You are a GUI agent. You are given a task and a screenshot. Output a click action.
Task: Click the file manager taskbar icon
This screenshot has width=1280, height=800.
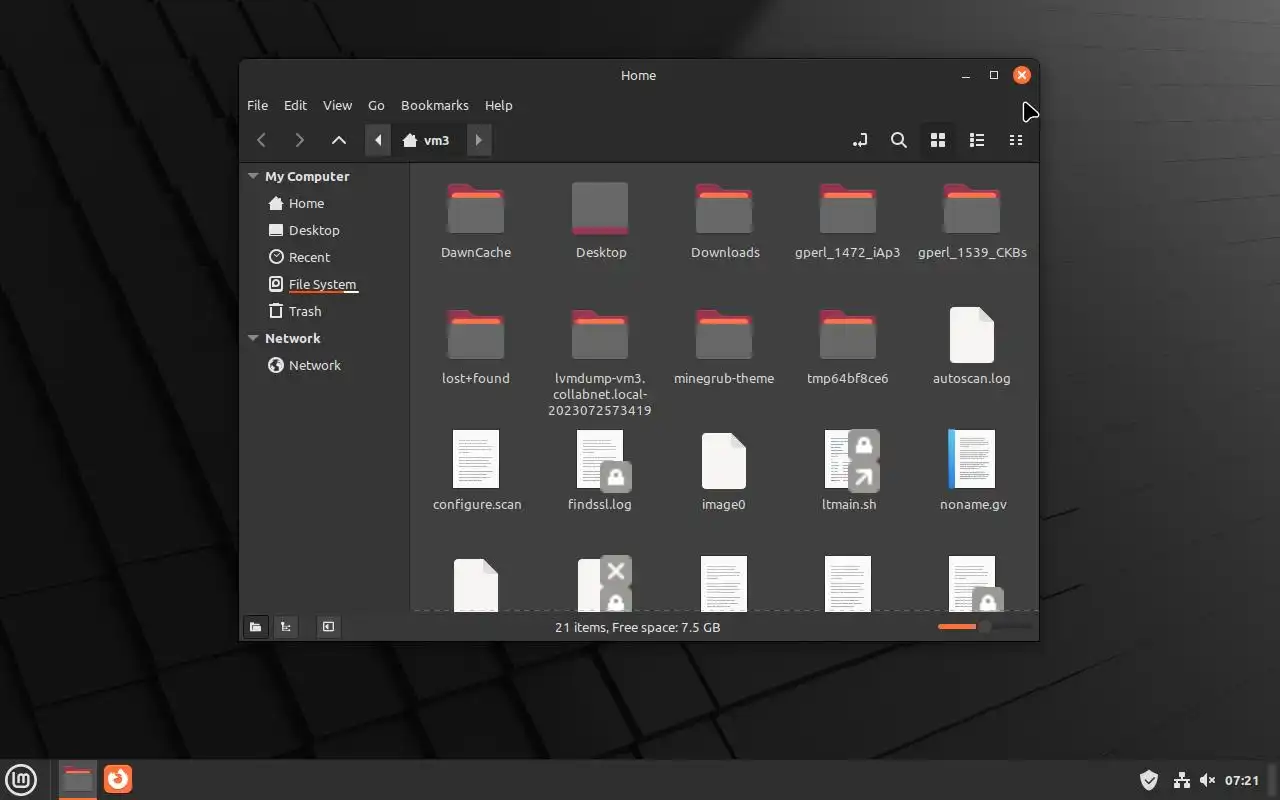click(x=78, y=779)
